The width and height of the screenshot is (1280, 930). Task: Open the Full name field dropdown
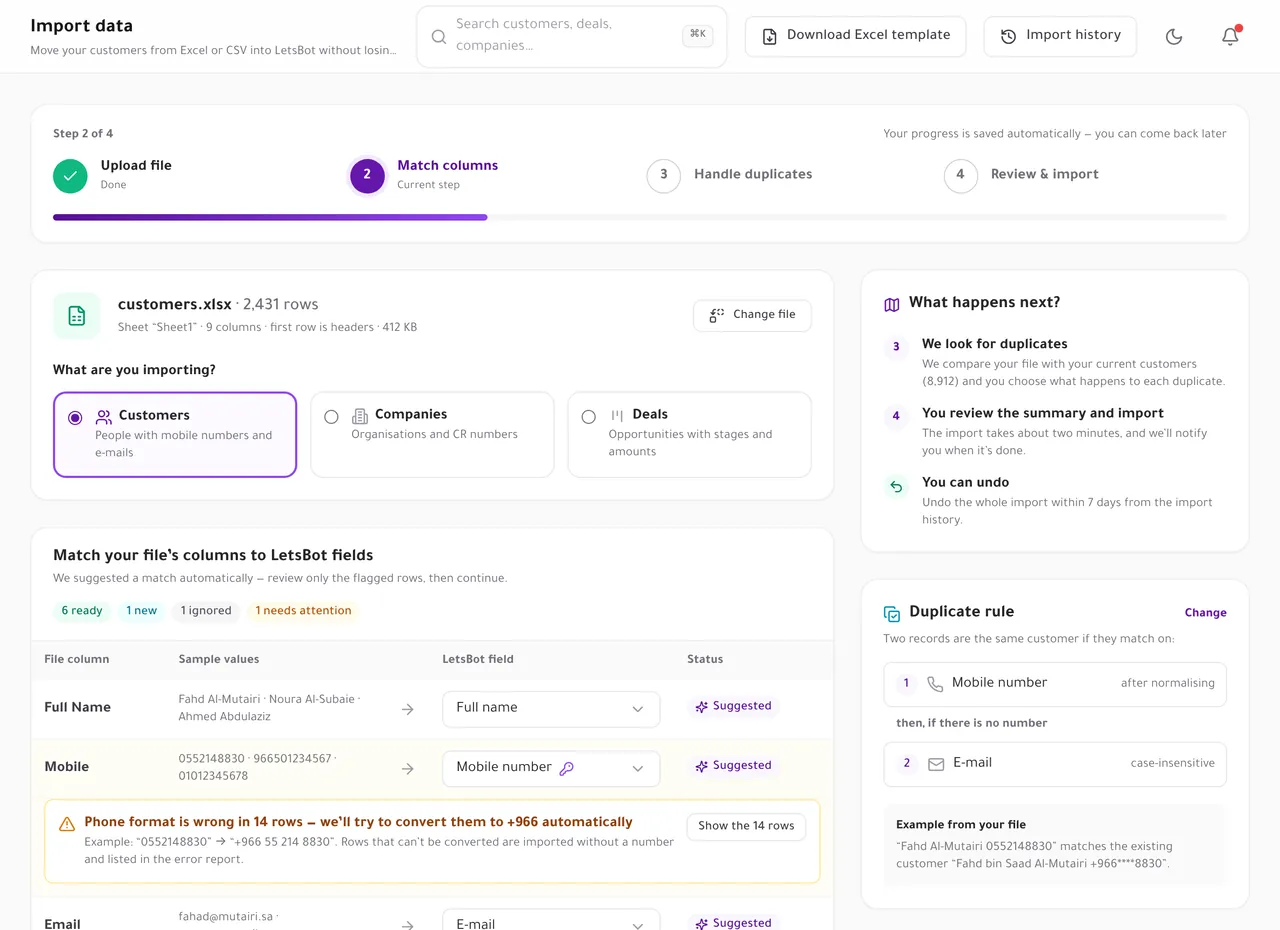click(x=551, y=709)
